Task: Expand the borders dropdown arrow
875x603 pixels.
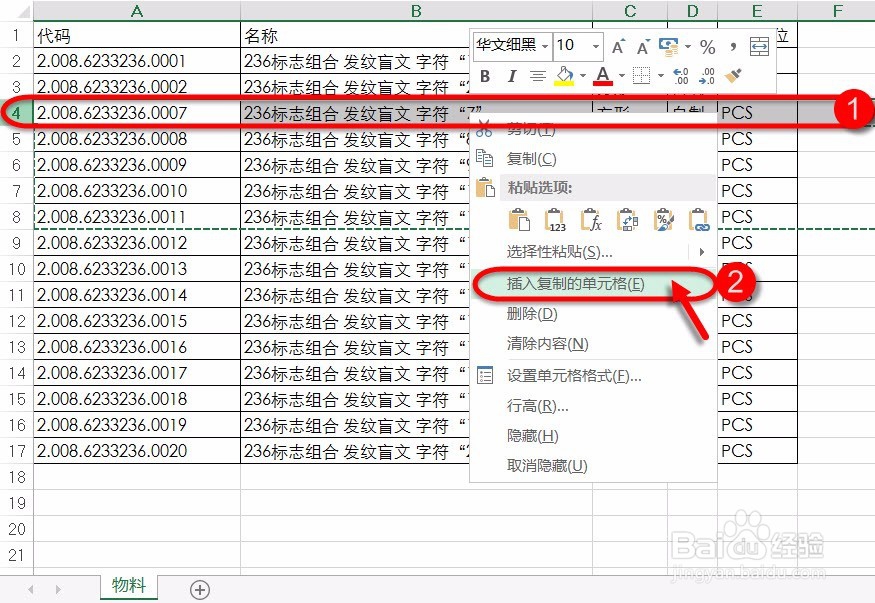Action: click(x=661, y=76)
